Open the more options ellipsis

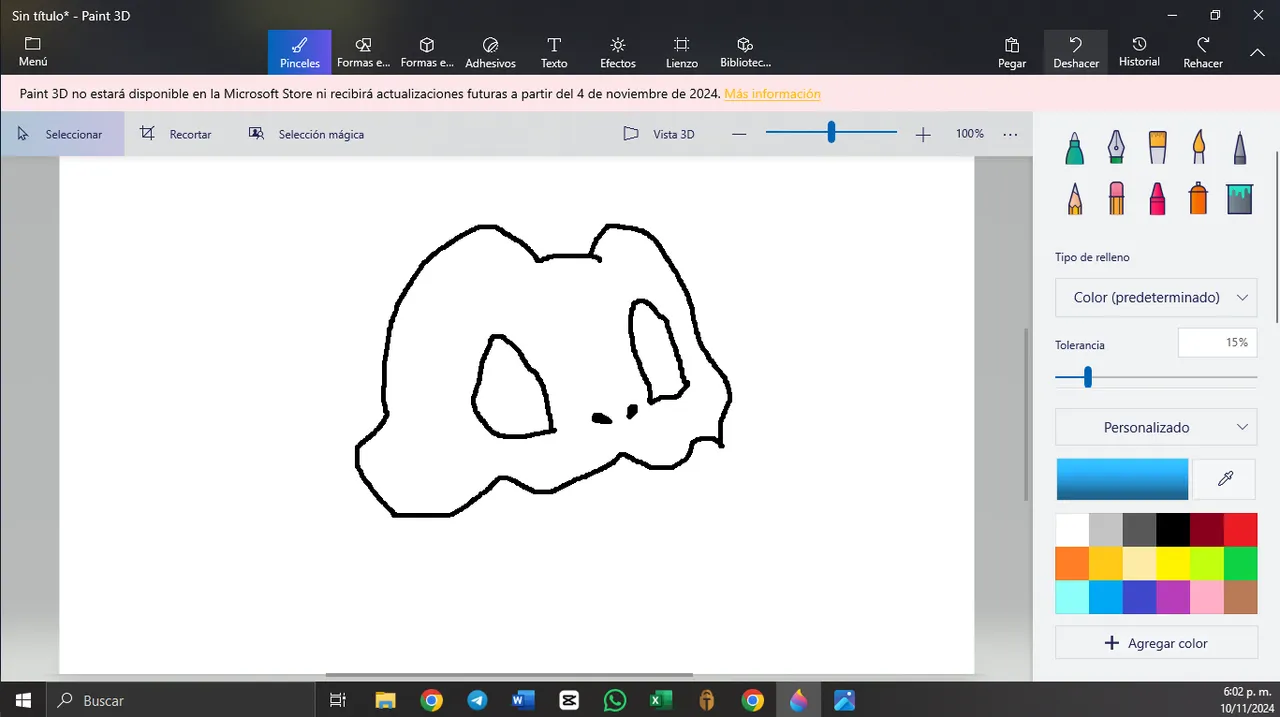pos(1010,134)
